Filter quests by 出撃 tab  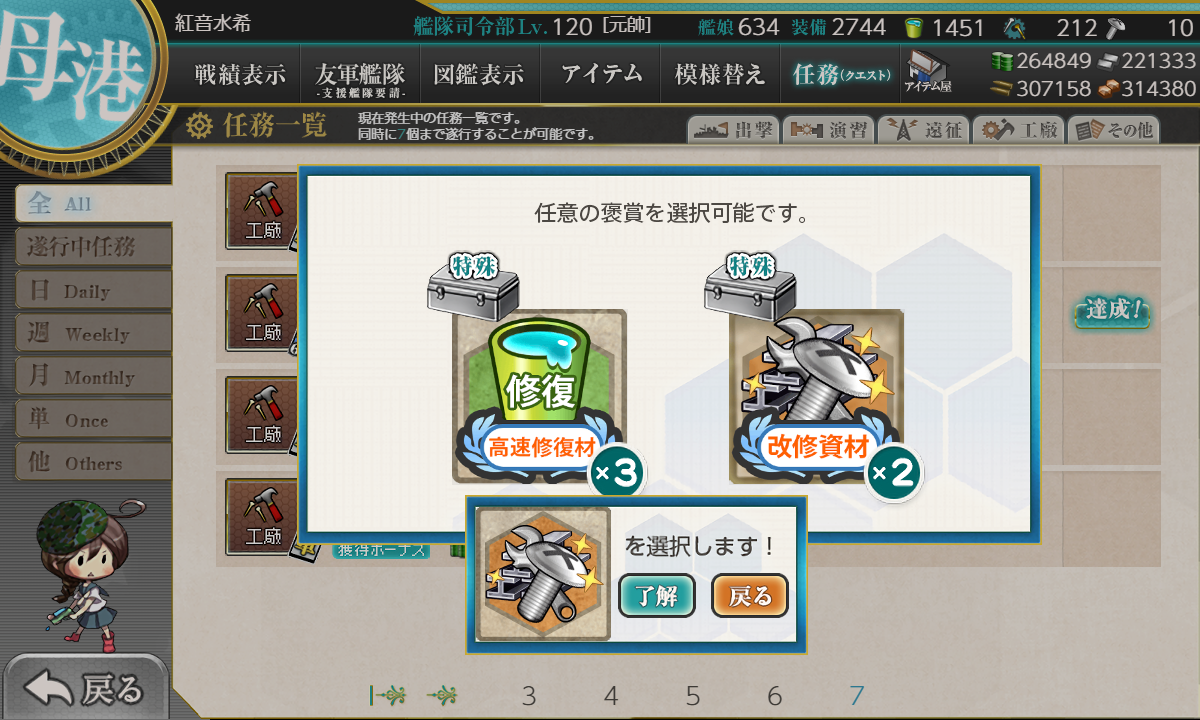731,130
